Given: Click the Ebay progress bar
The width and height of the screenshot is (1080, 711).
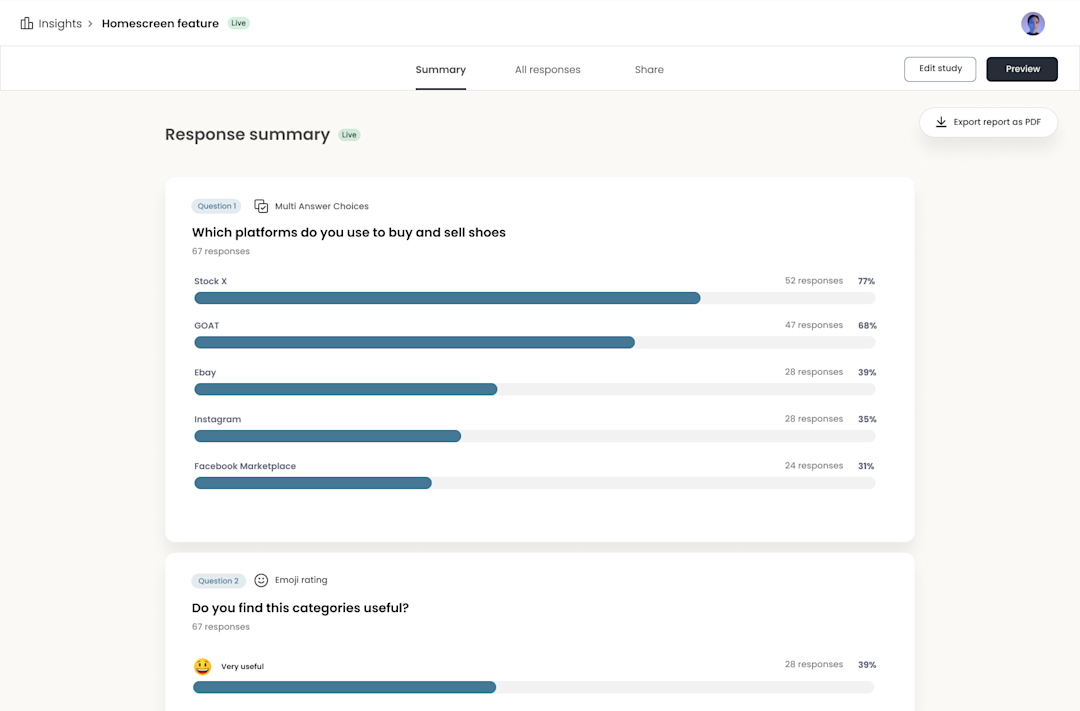Looking at the screenshot, I should pos(534,389).
